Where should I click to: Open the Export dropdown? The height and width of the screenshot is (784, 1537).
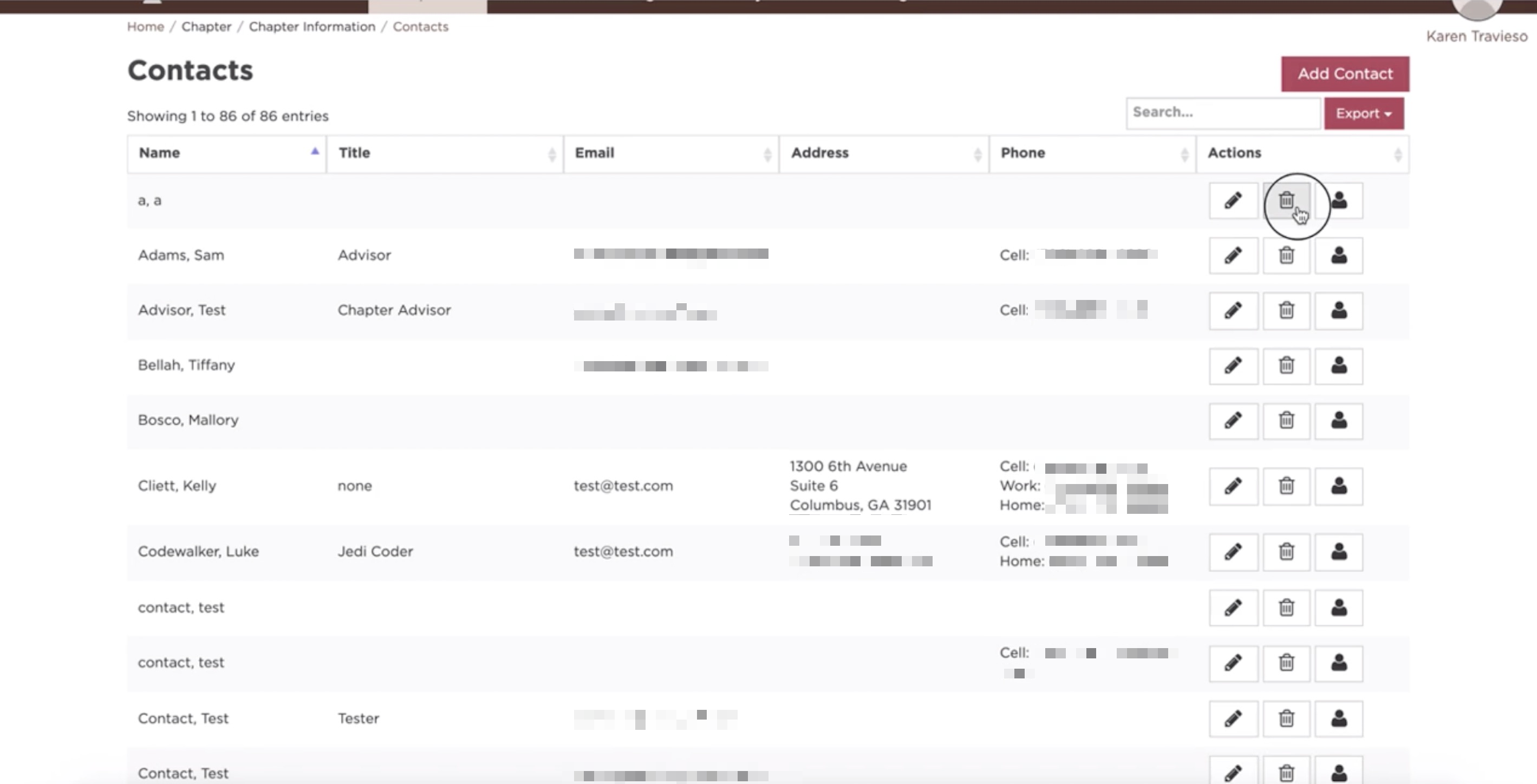pos(1364,113)
